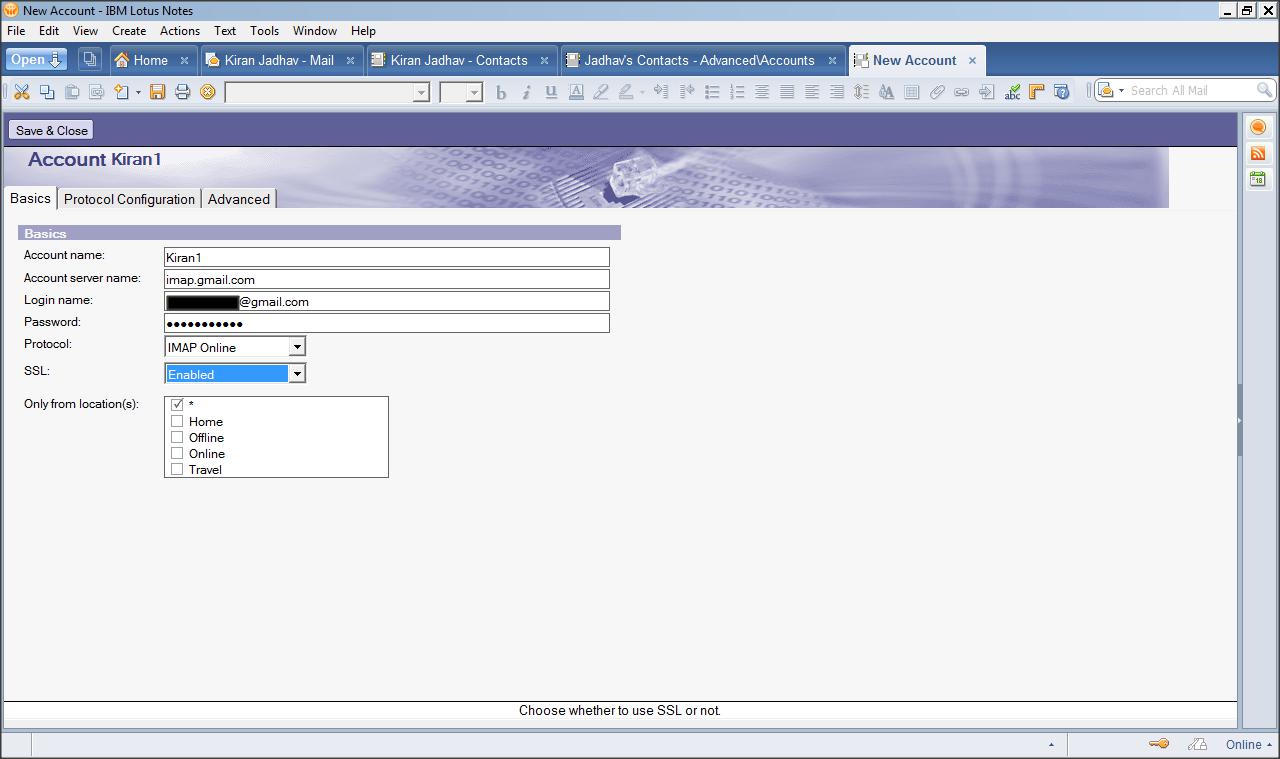The width and height of the screenshot is (1280, 759).
Task: Close the Jadhav's Contacts - Advanced\Accounts tab
Action: [x=832, y=60]
